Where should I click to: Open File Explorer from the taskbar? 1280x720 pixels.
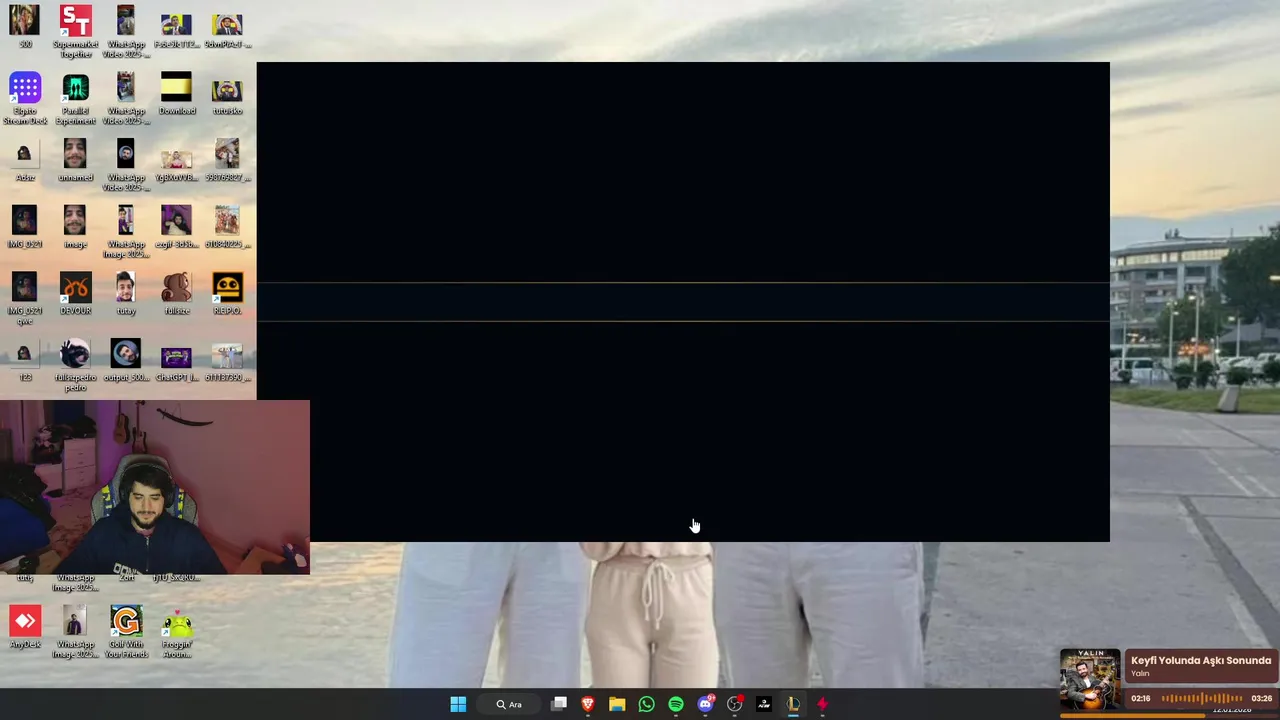(617, 704)
